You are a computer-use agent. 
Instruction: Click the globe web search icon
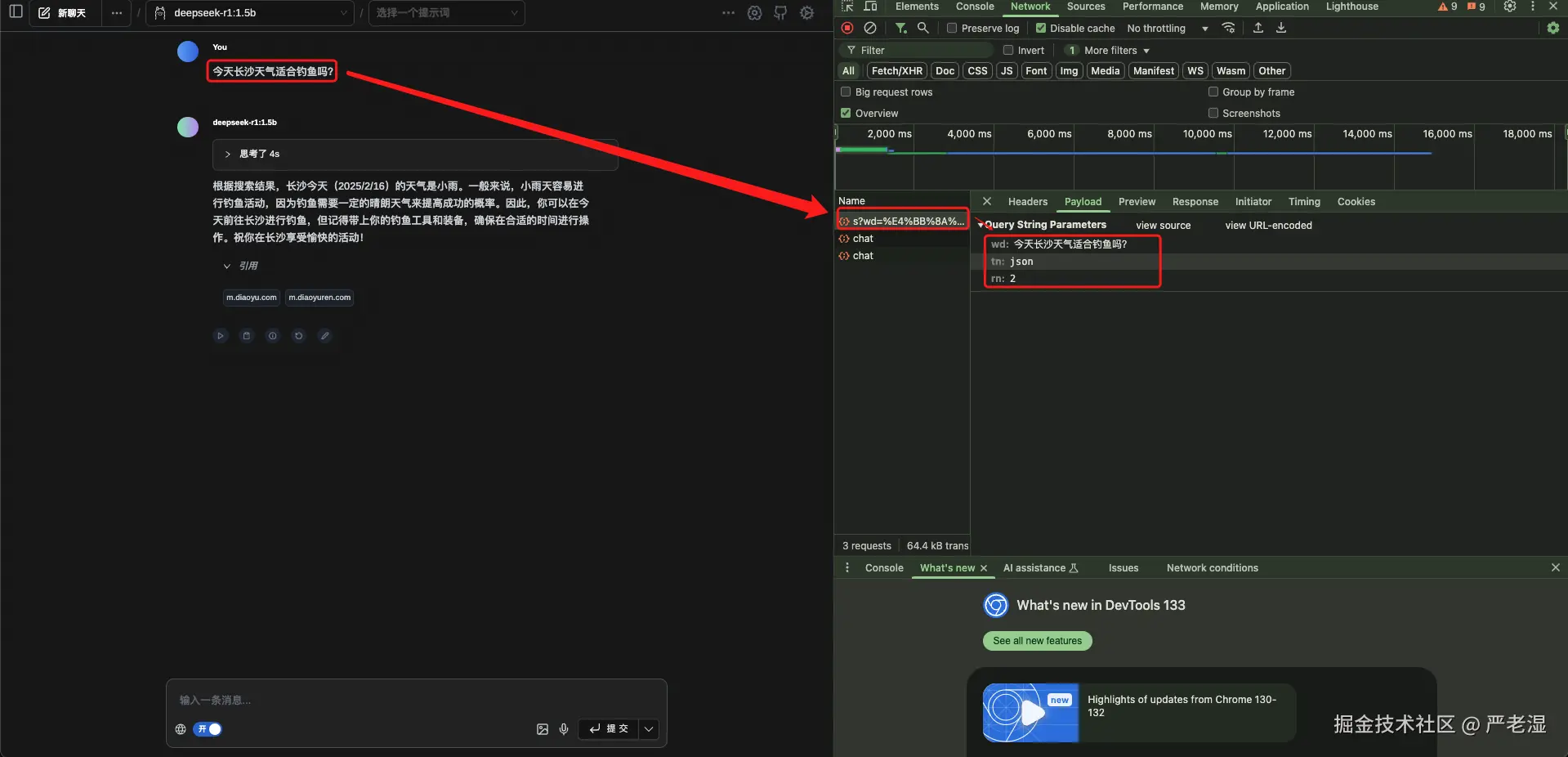tap(181, 729)
